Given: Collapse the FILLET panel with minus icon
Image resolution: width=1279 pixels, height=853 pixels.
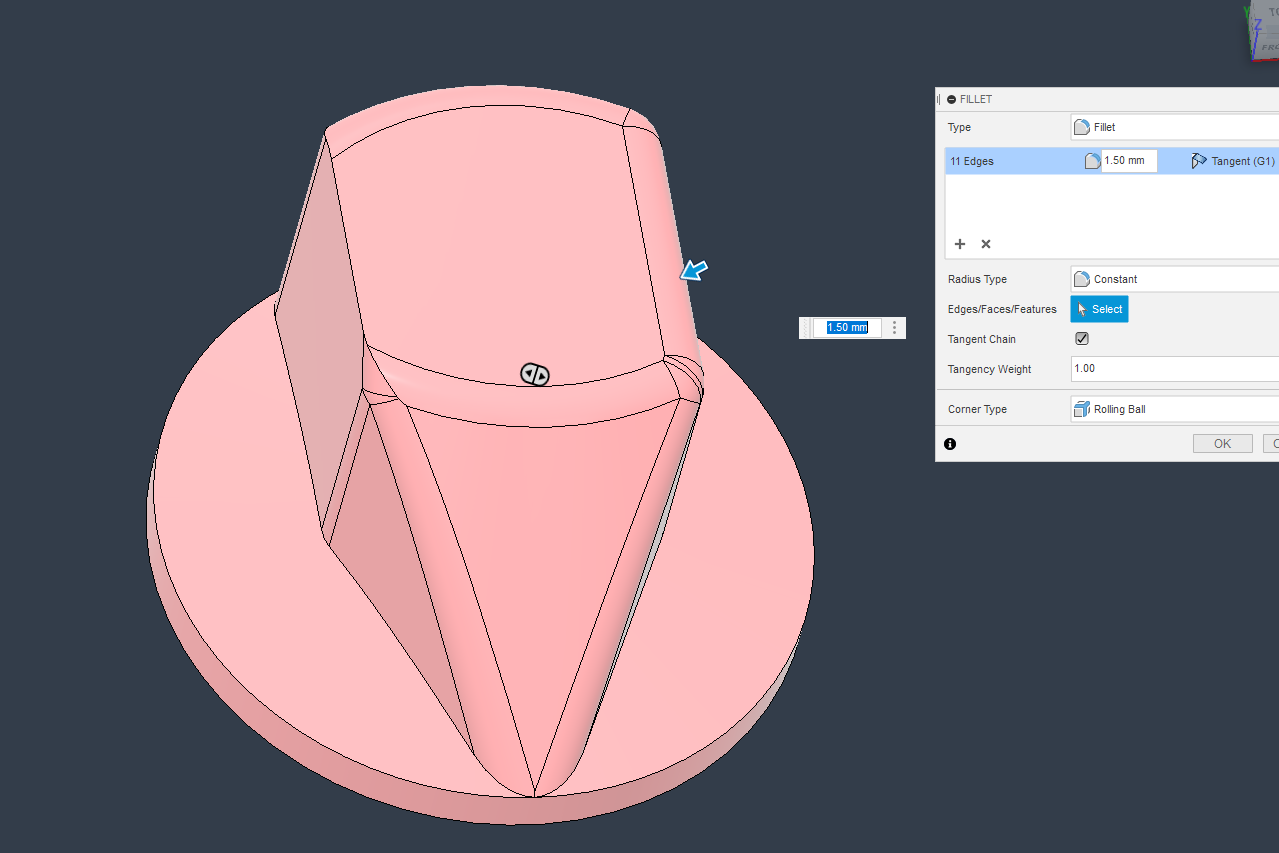Looking at the screenshot, I should click(951, 100).
